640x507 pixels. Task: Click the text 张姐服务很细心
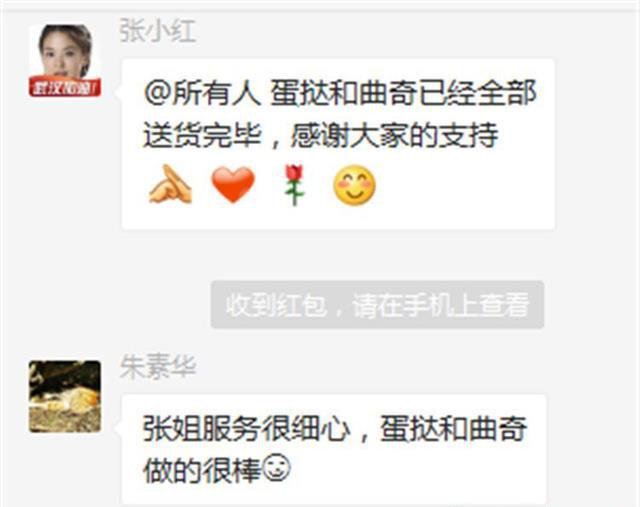[x=247, y=429]
